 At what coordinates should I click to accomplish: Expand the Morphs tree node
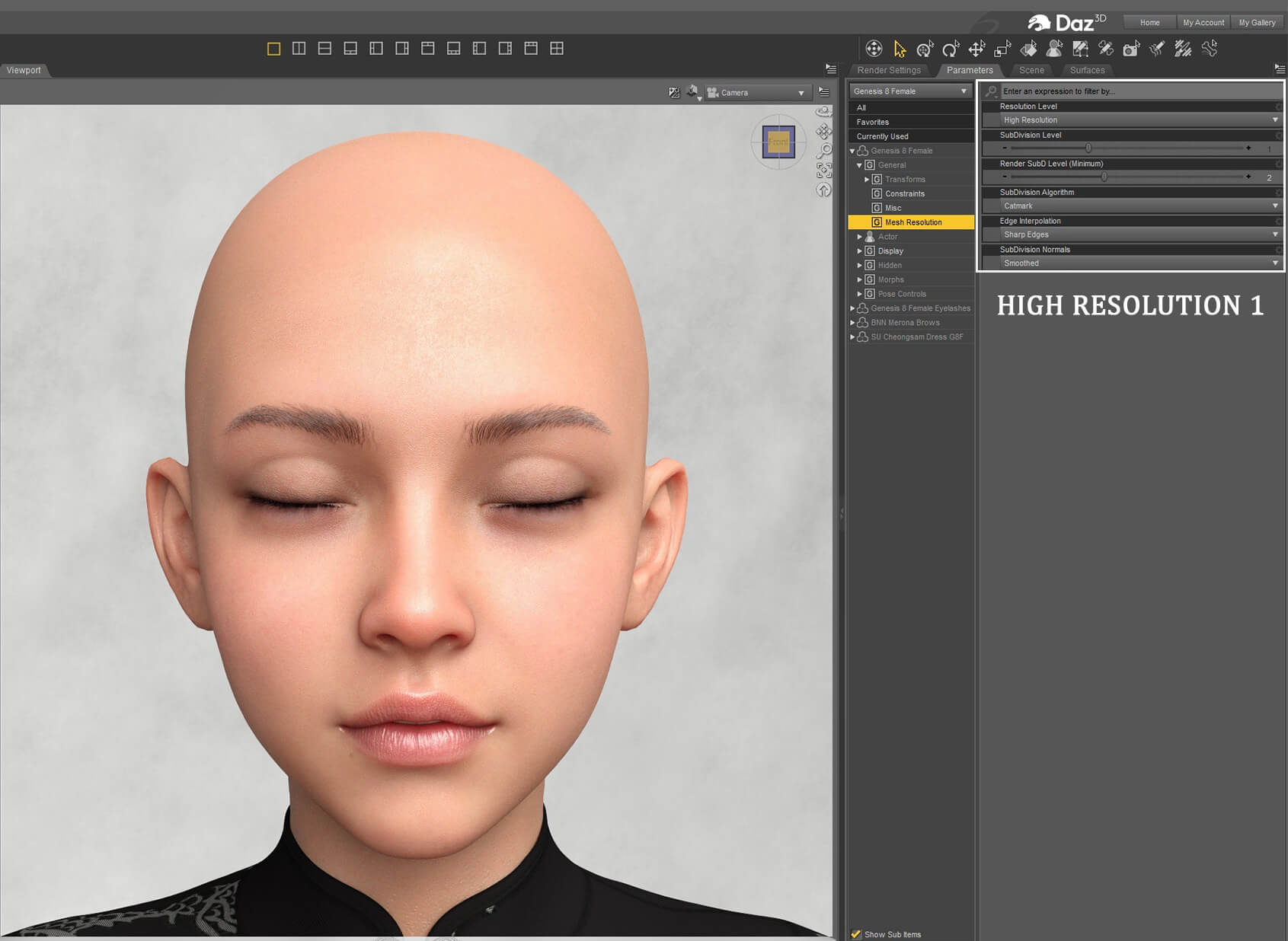click(x=860, y=279)
